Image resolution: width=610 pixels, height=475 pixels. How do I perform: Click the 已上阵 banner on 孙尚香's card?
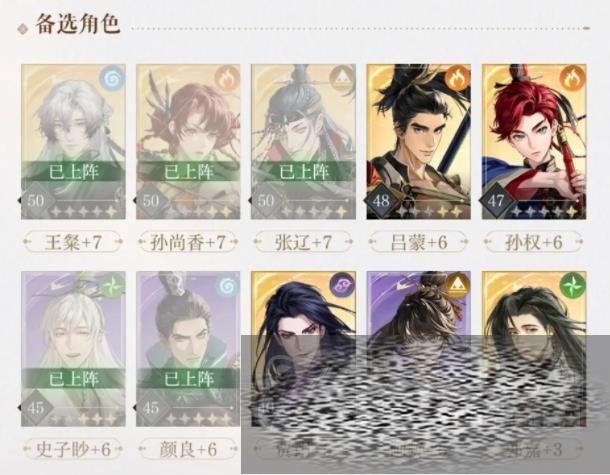(x=188, y=171)
